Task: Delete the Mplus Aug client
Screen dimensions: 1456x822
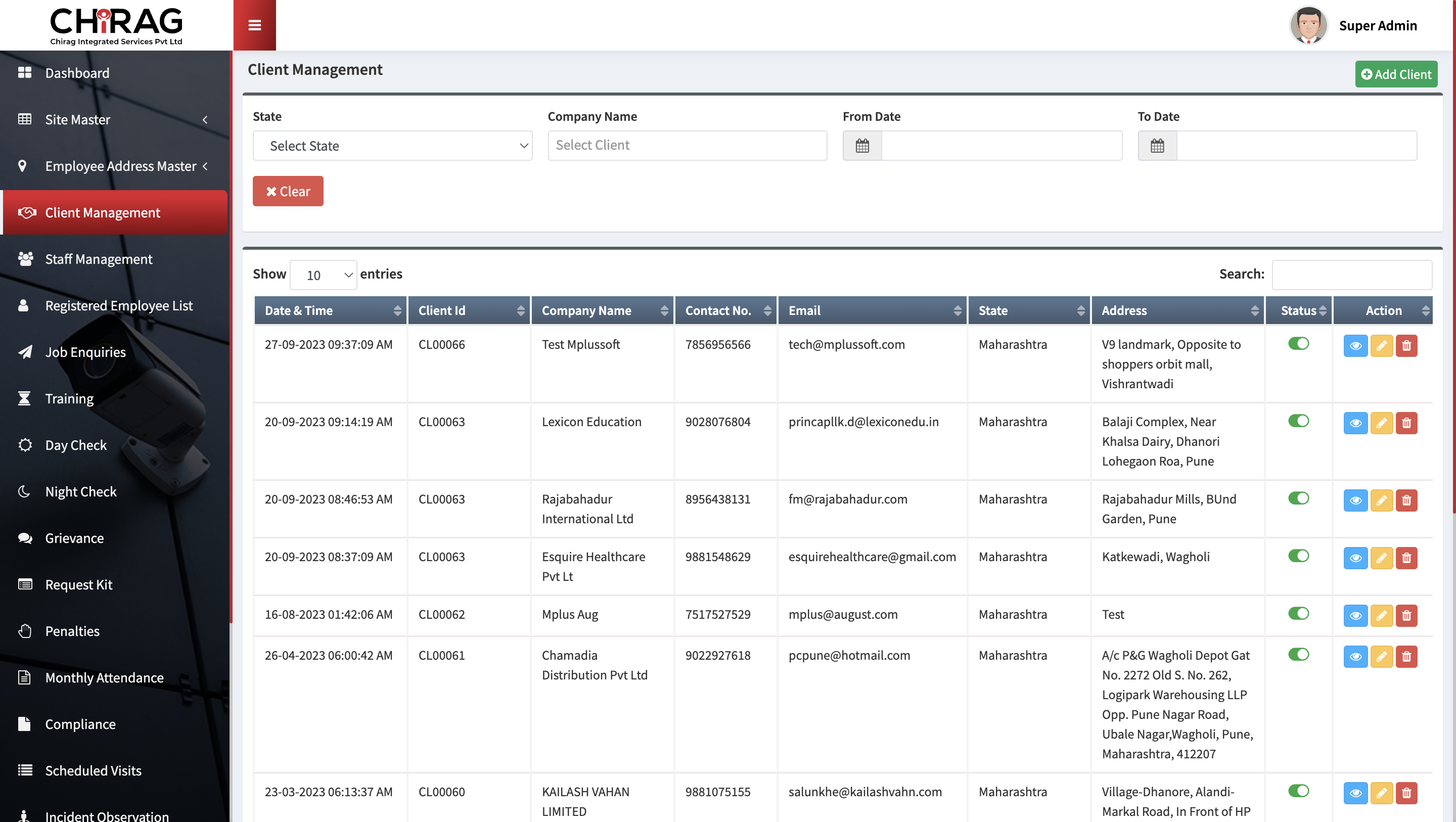Action: [1407, 616]
